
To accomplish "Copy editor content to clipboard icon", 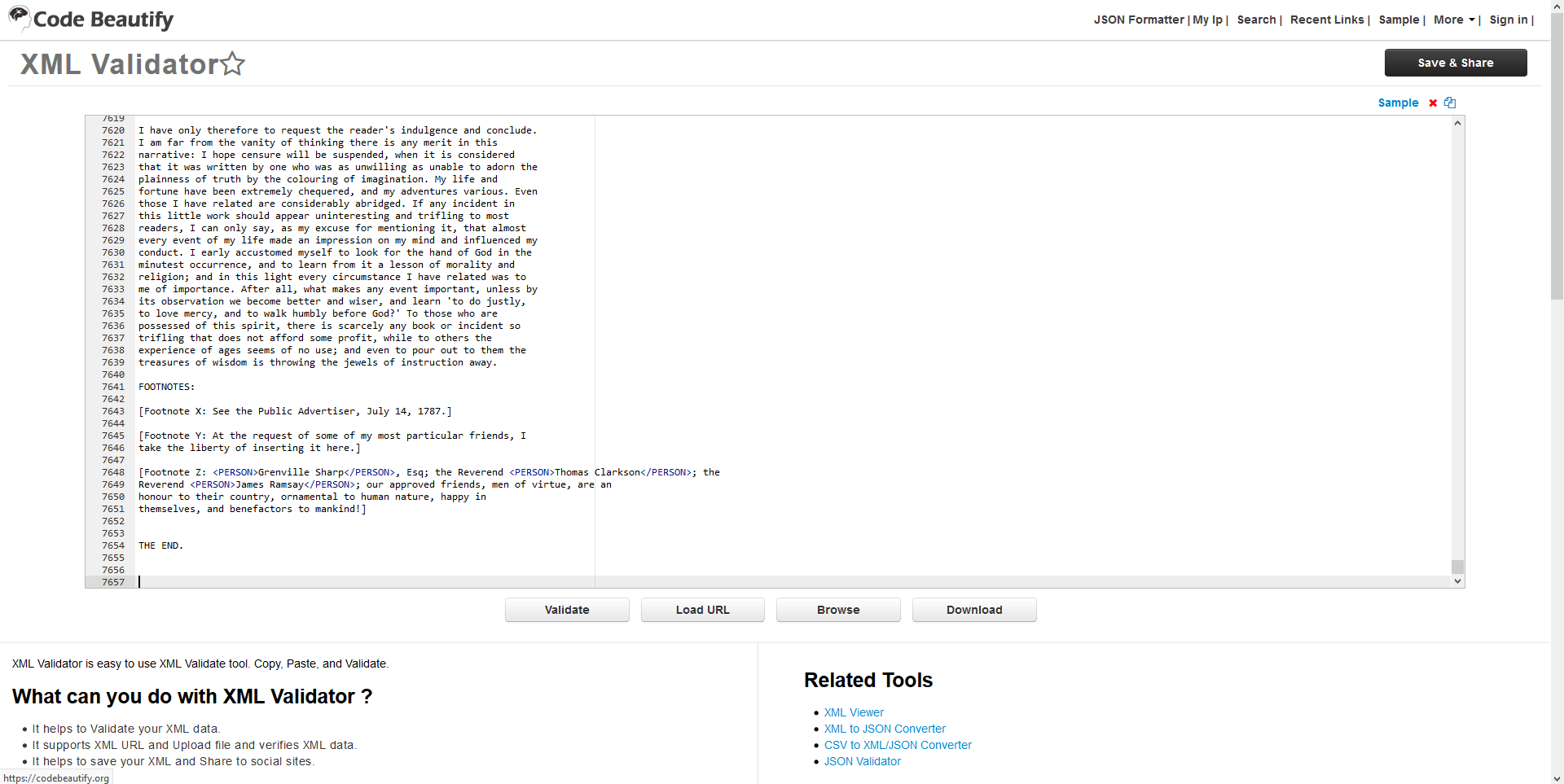I will [1450, 103].
